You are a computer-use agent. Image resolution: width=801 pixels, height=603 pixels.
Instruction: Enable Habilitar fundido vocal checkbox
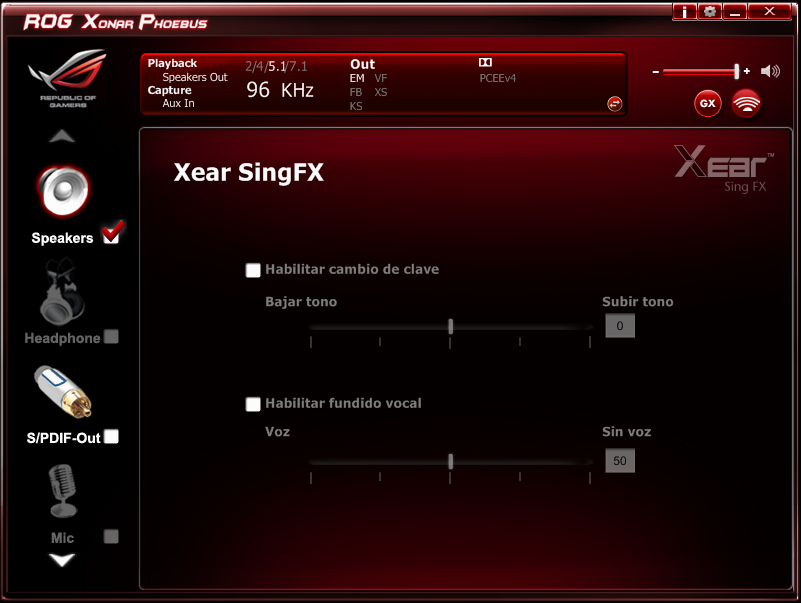(x=253, y=404)
